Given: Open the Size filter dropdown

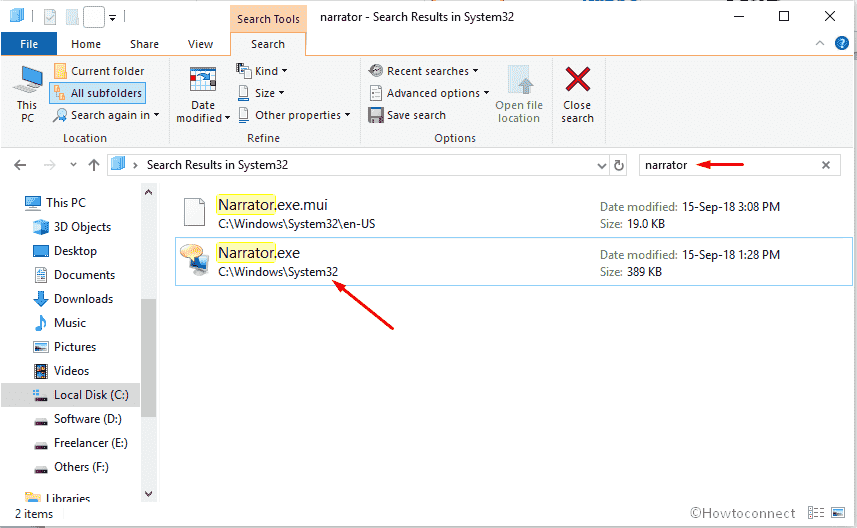Looking at the screenshot, I should click(261, 93).
